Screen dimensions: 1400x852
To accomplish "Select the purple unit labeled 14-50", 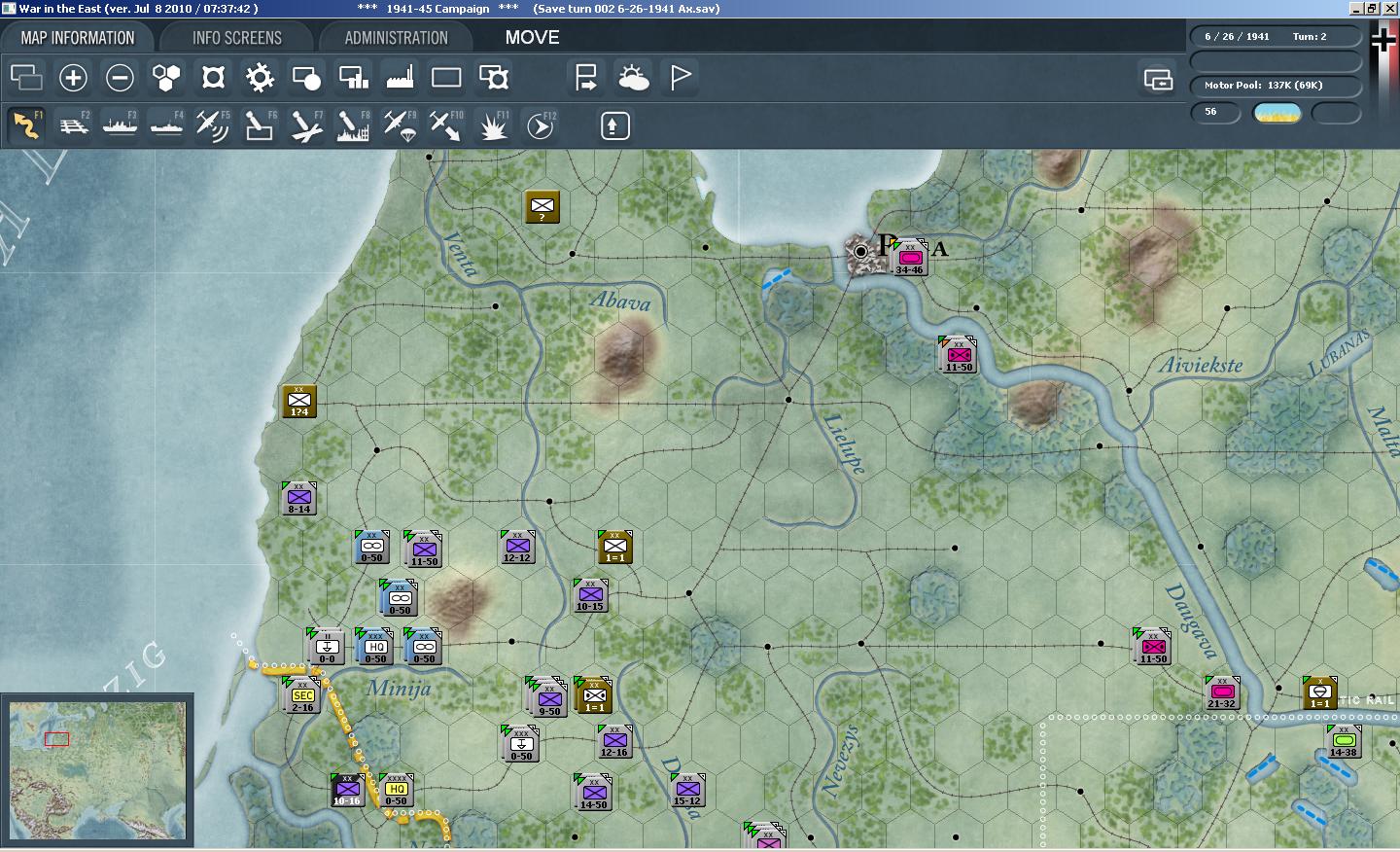I will [593, 793].
